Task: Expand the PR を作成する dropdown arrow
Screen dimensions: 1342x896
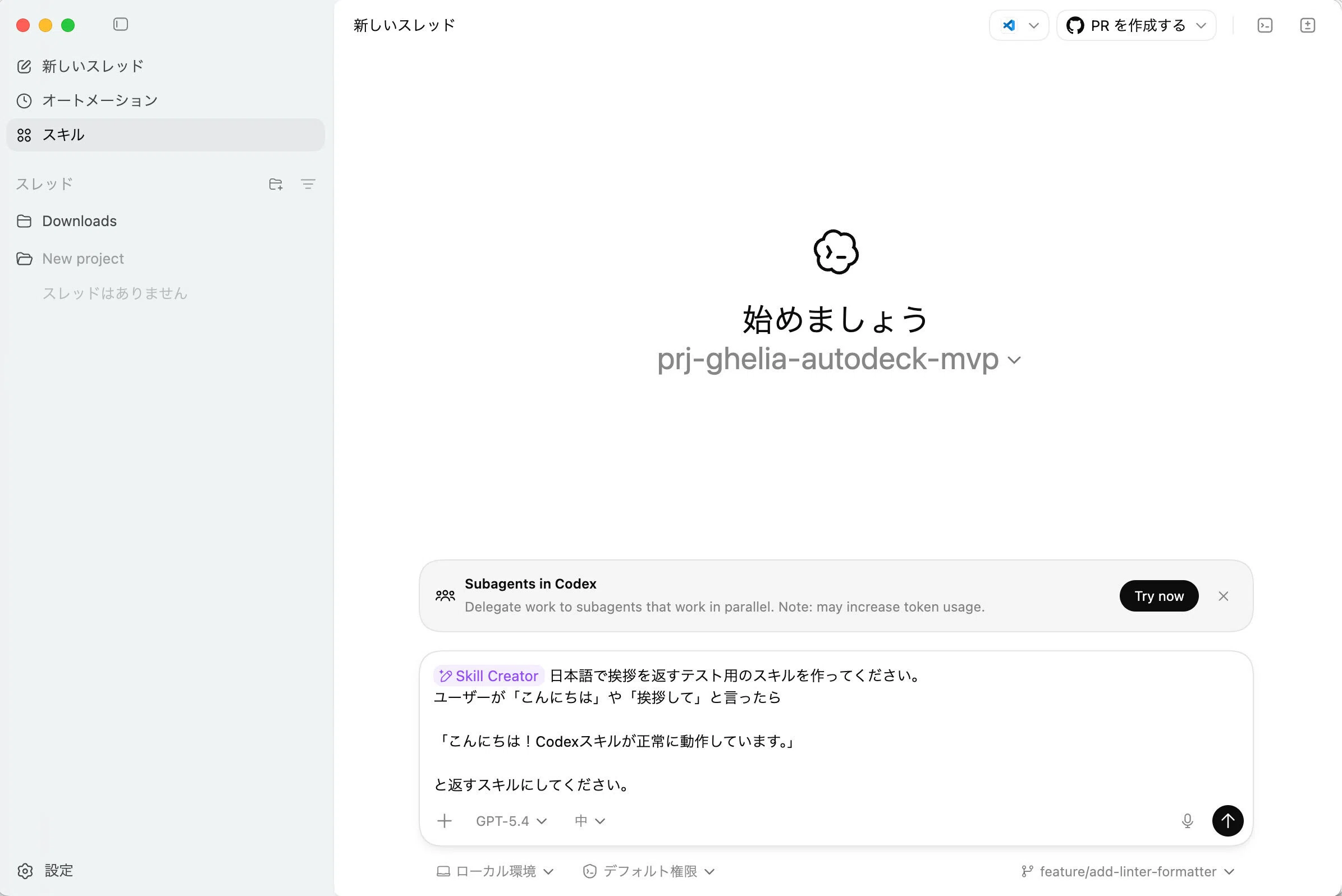Action: coord(1201,25)
